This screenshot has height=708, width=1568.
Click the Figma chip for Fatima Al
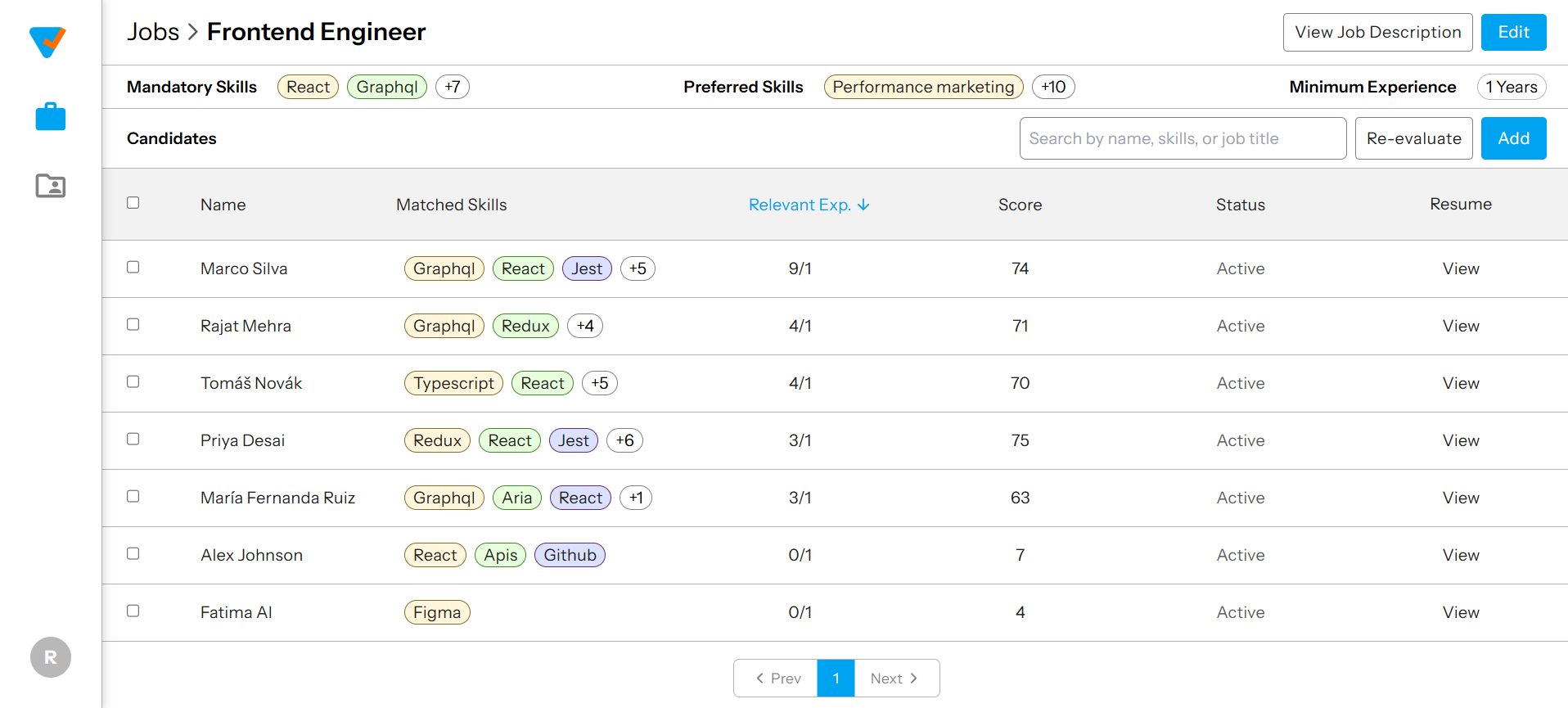437,612
